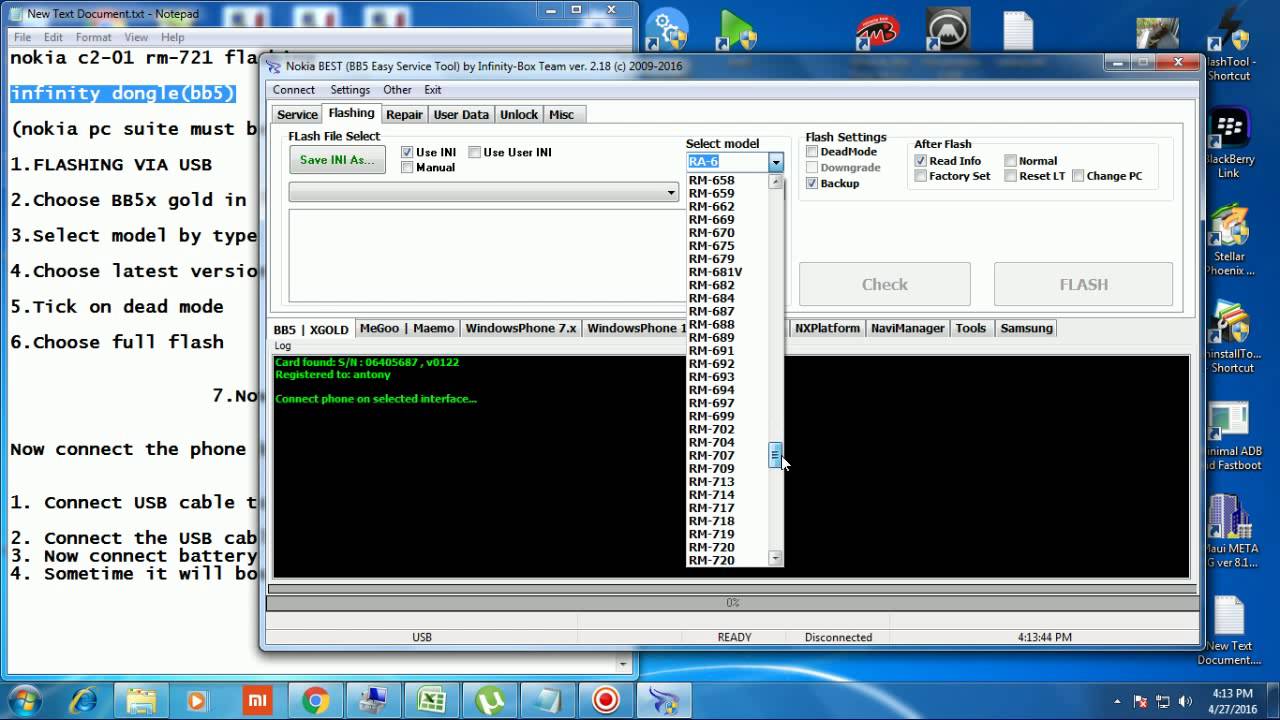Switch to the Repair tab
Viewport: 1280px width, 720px height.
[404, 114]
